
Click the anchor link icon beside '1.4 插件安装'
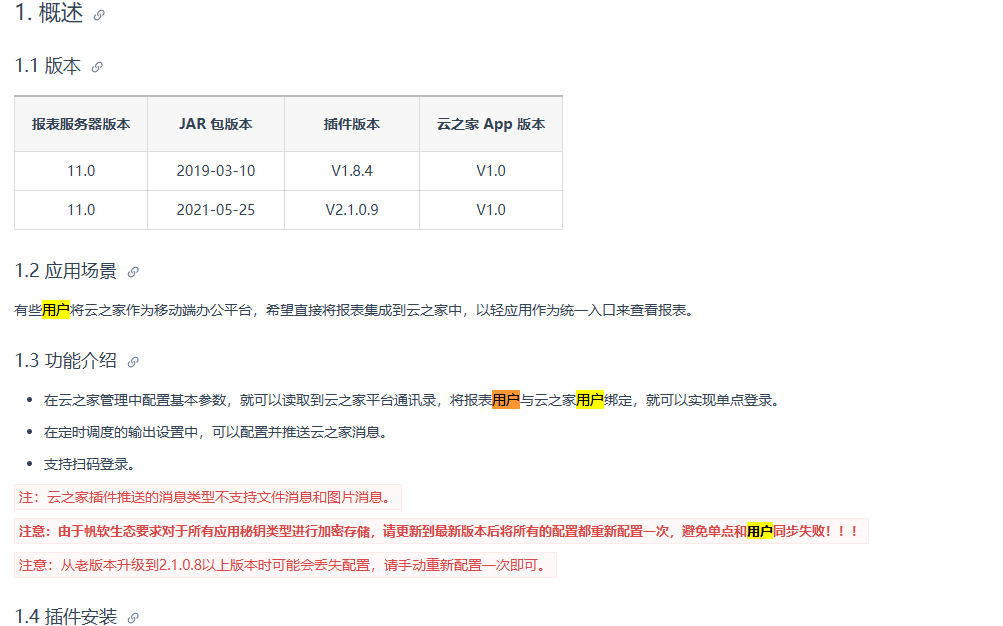[x=133, y=618]
